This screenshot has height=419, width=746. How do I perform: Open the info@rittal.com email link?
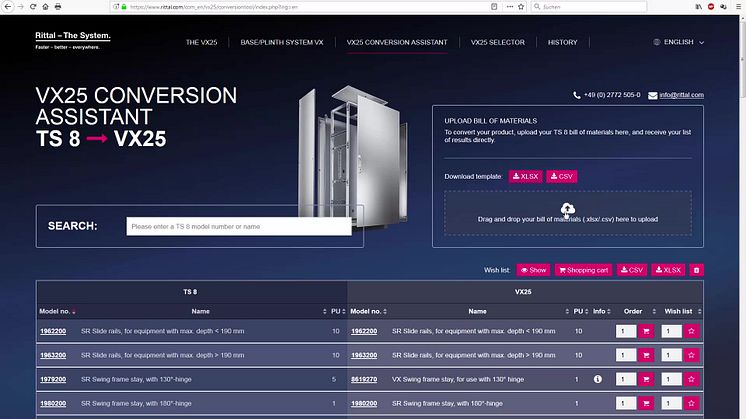coord(681,95)
